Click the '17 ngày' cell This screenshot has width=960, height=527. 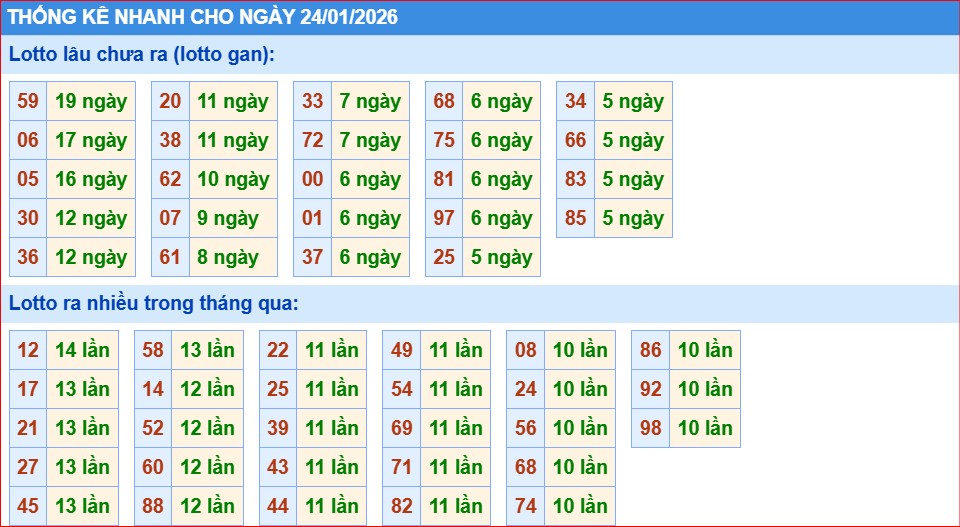tap(91, 140)
